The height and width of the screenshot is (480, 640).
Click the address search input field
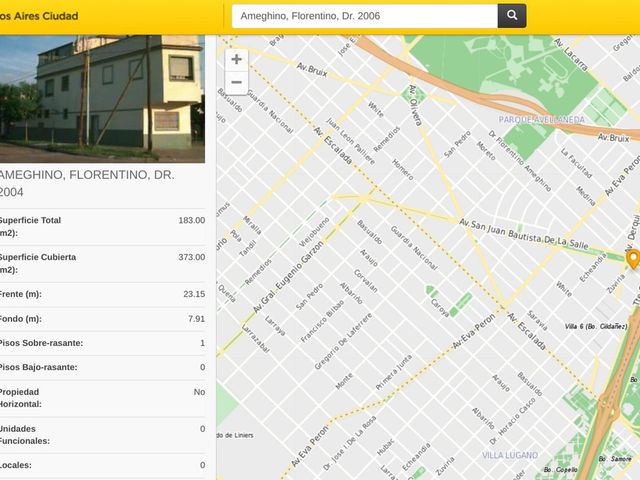tap(365, 16)
